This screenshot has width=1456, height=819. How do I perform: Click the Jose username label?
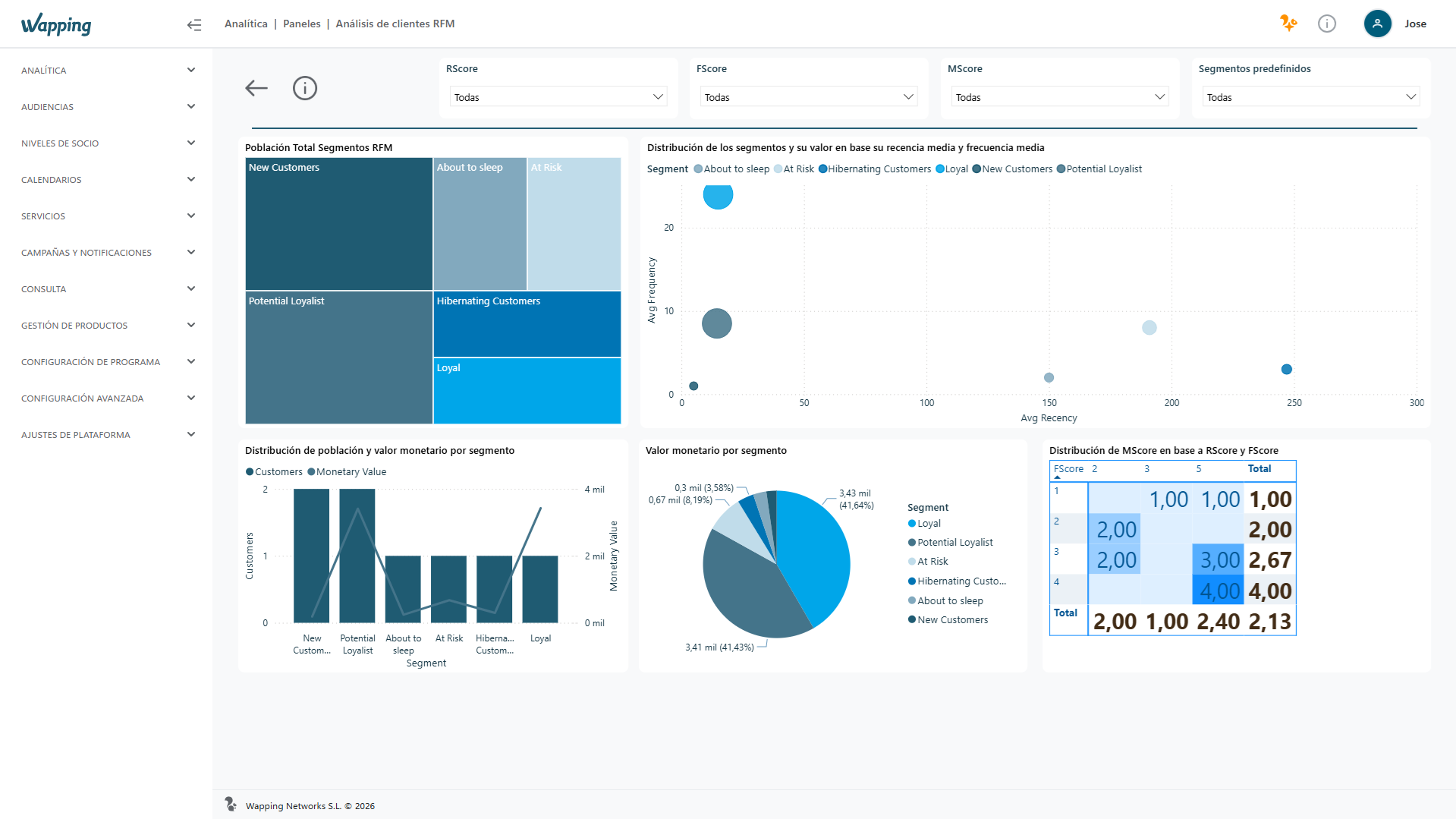(1415, 24)
